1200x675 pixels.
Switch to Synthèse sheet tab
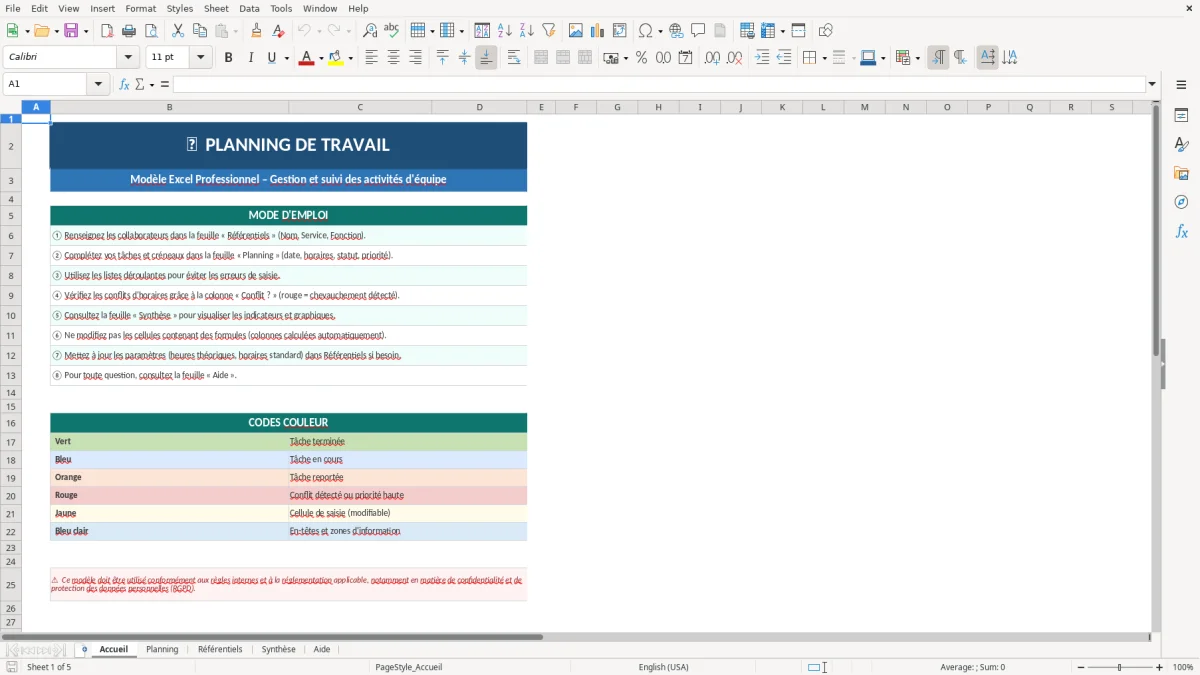click(x=278, y=649)
